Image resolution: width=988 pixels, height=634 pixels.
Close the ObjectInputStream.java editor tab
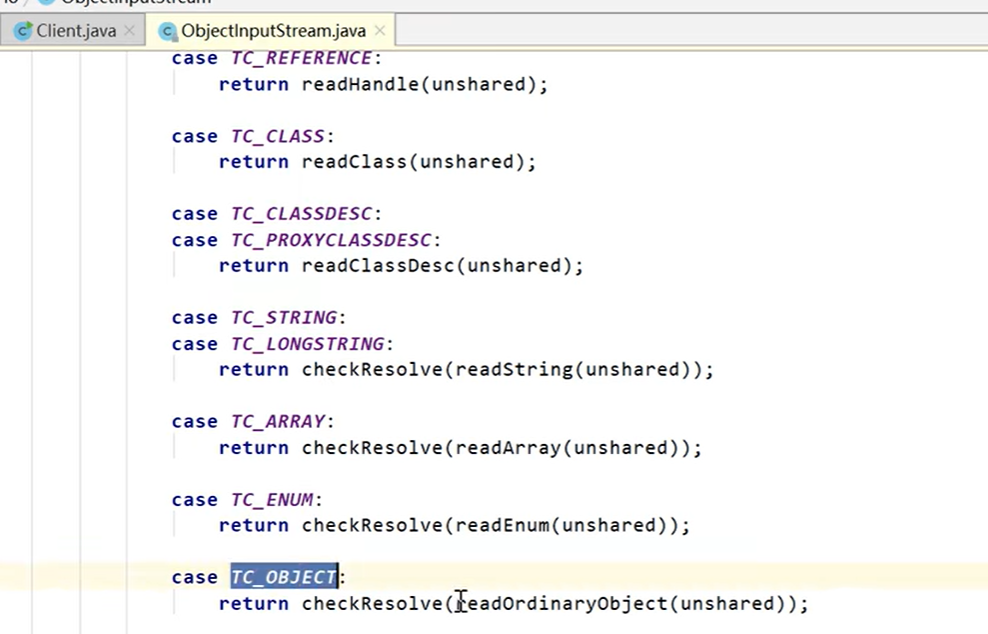(379, 31)
